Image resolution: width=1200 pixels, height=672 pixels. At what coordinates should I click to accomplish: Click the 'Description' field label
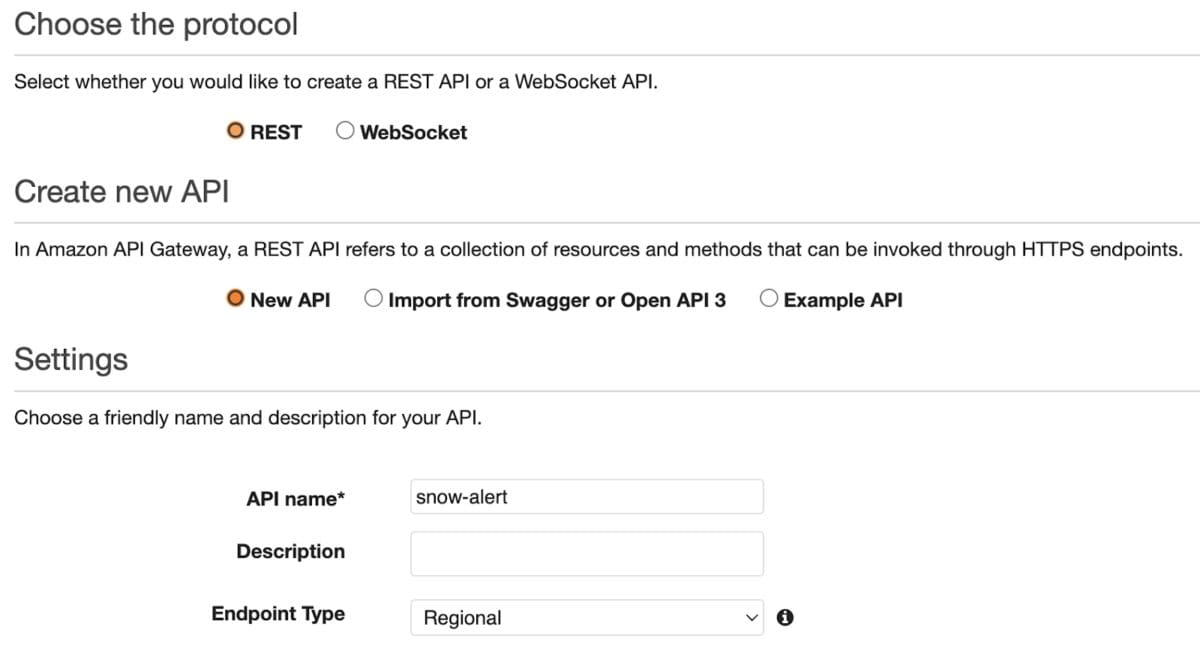pos(290,551)
